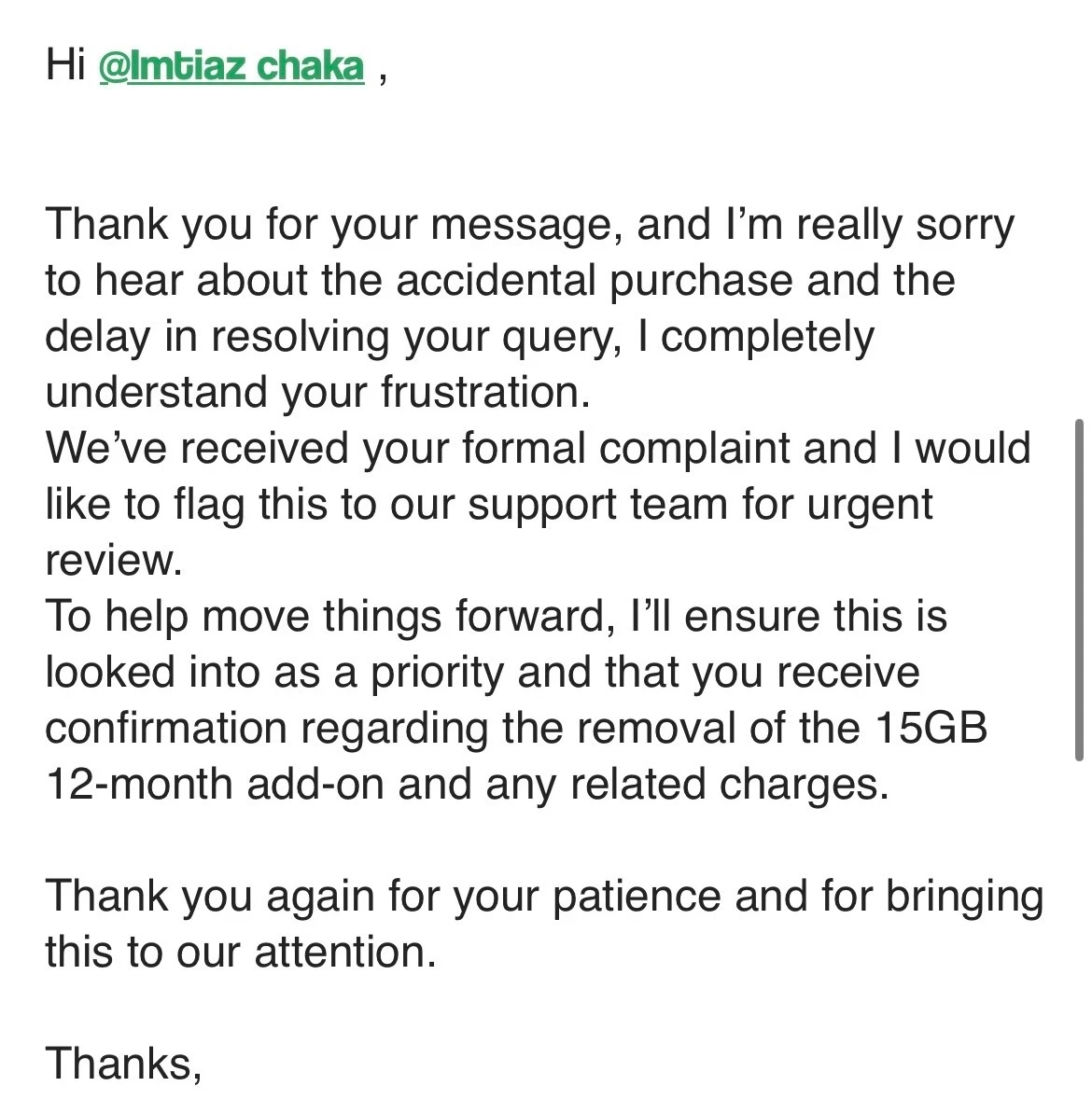Click the closing "Thanks," line

click(123, 1064)
